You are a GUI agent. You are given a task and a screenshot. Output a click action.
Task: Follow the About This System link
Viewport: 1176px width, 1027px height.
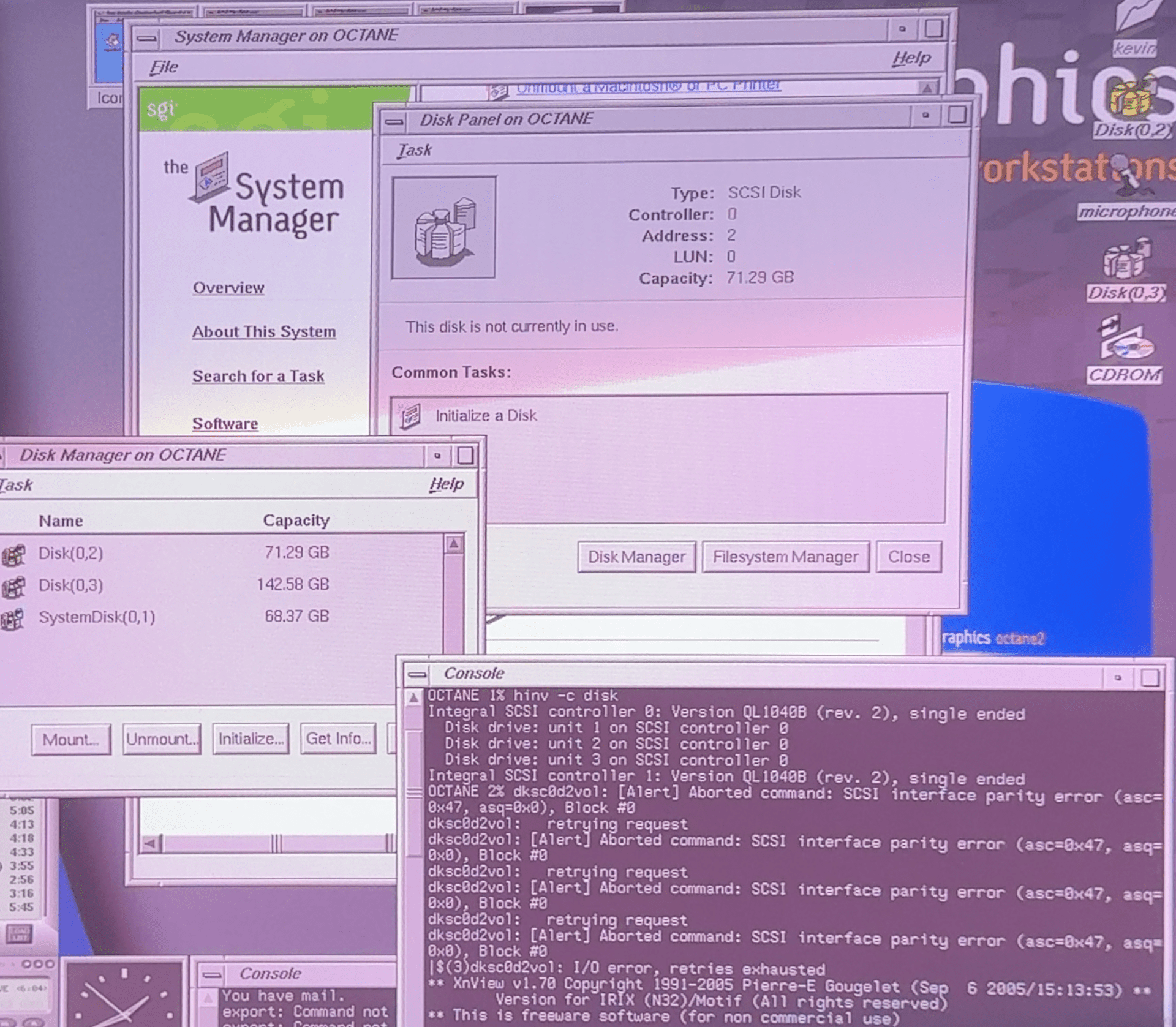(x=264, y=332)
